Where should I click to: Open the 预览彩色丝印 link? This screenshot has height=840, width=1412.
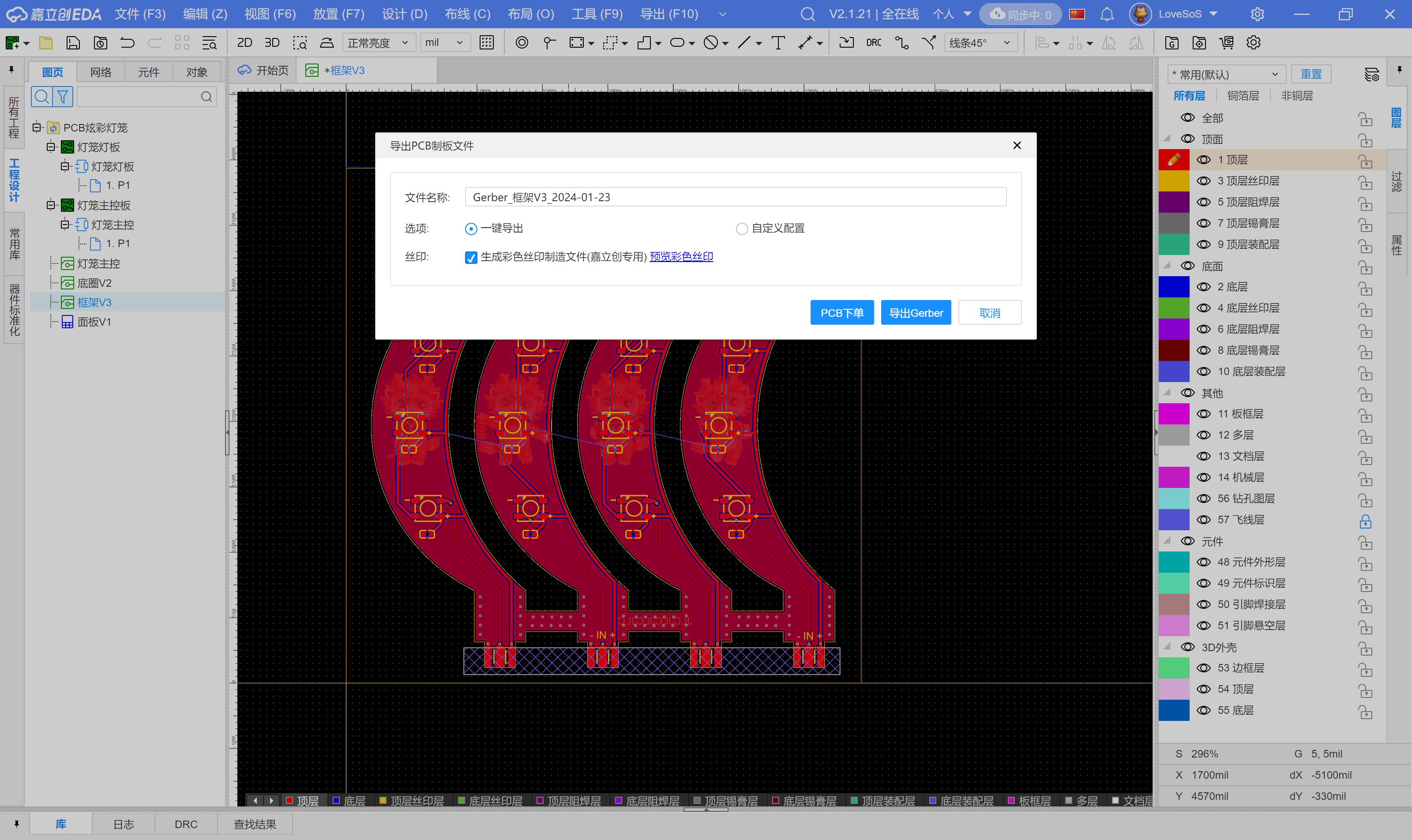[x=681, y=257]
